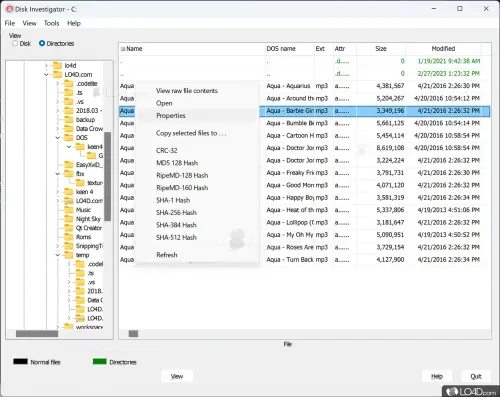This screenshot has height=397, width=500.
Task: Select the Aqua - Turn Back file row
Action: click(x=304, y=260)
